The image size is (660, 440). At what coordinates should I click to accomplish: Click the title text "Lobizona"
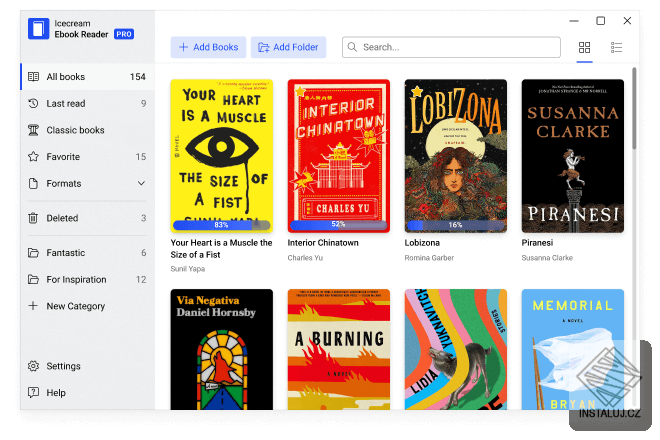tap(422, 243)
